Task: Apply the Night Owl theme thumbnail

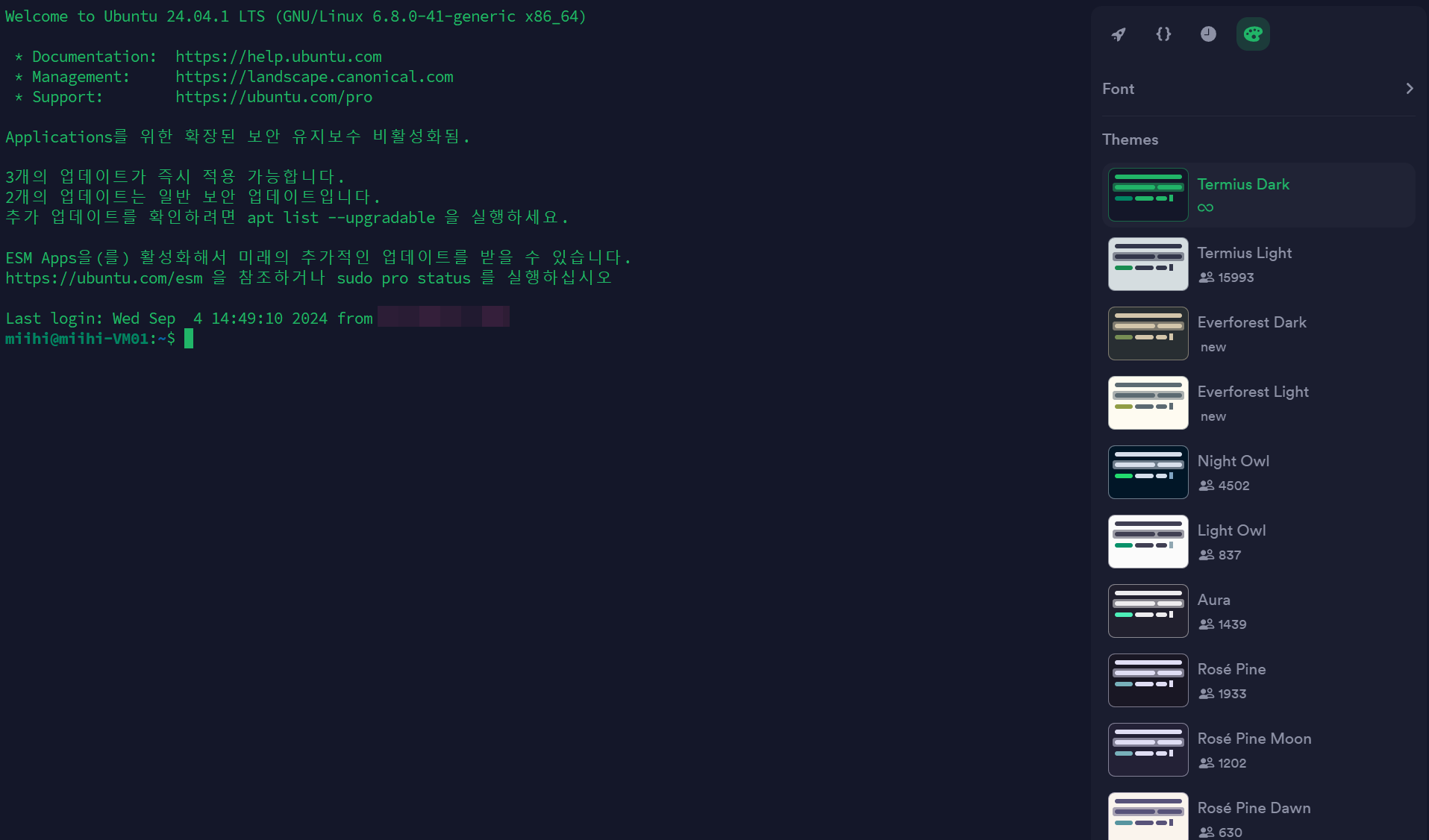Action: tap(1148, 472)
